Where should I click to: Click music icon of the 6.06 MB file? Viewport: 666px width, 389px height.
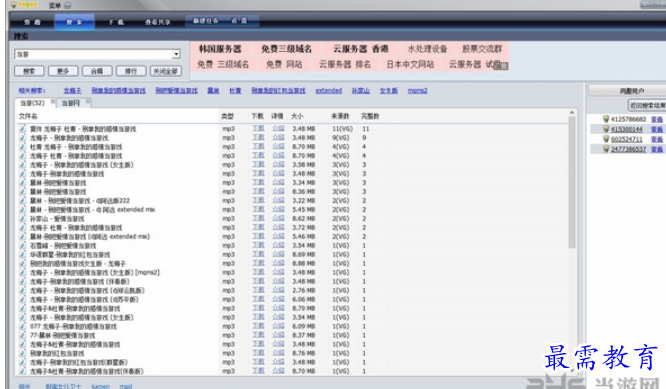click(x=23, y=299)
